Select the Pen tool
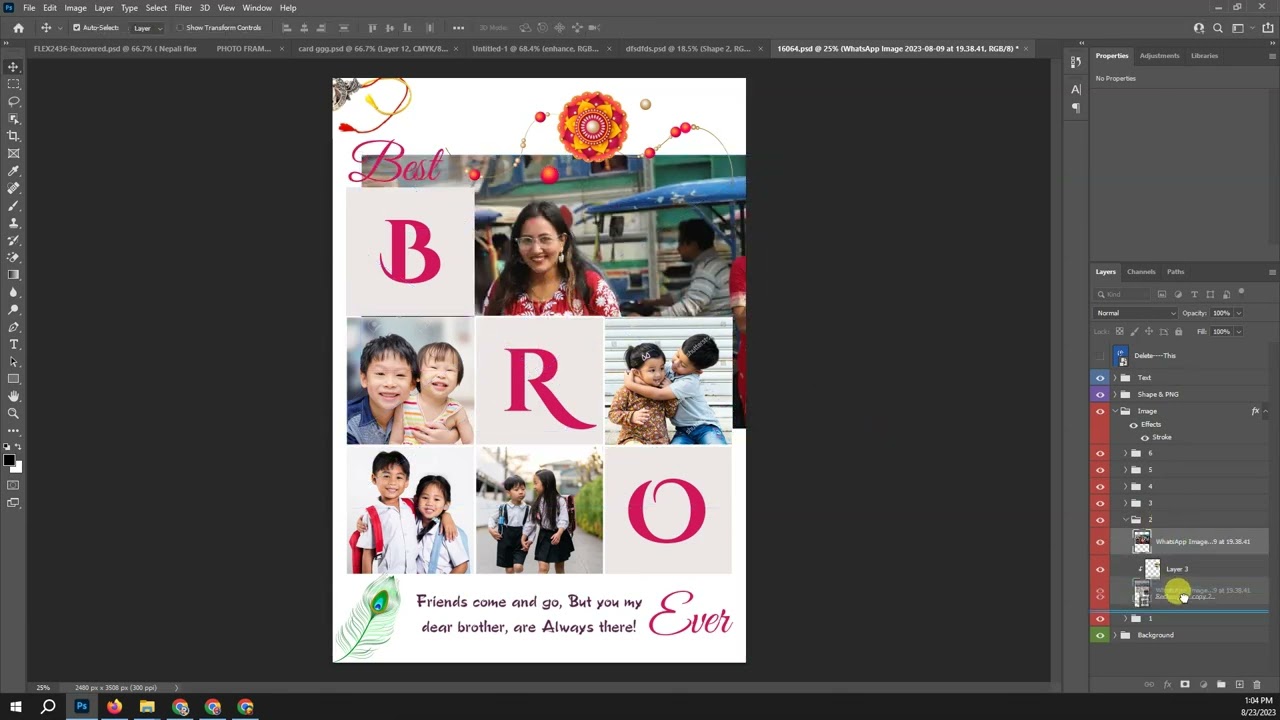This screenshot has height=720, width=1280. coord(13,327)
